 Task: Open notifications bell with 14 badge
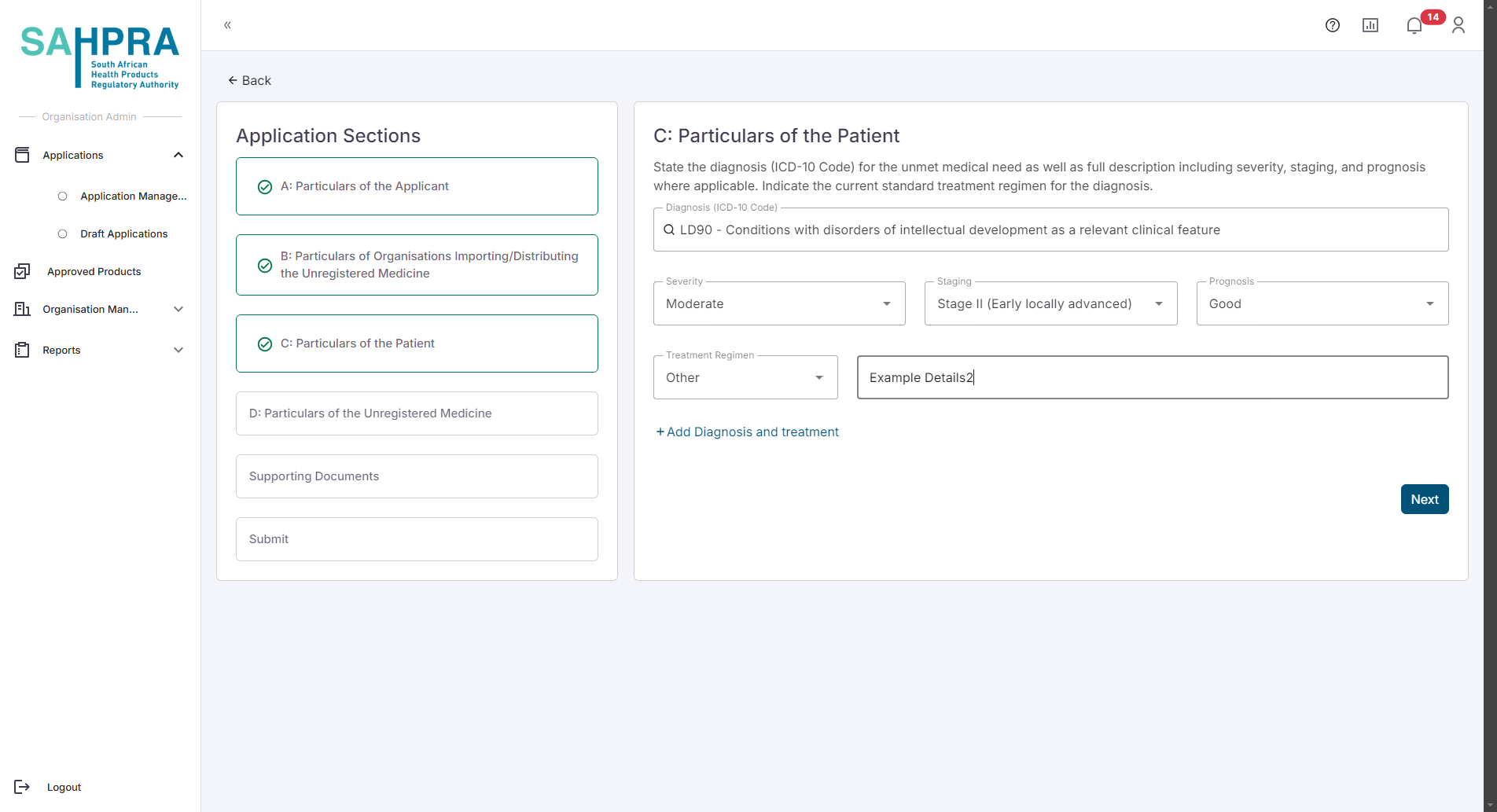(x=1414, y=25)
